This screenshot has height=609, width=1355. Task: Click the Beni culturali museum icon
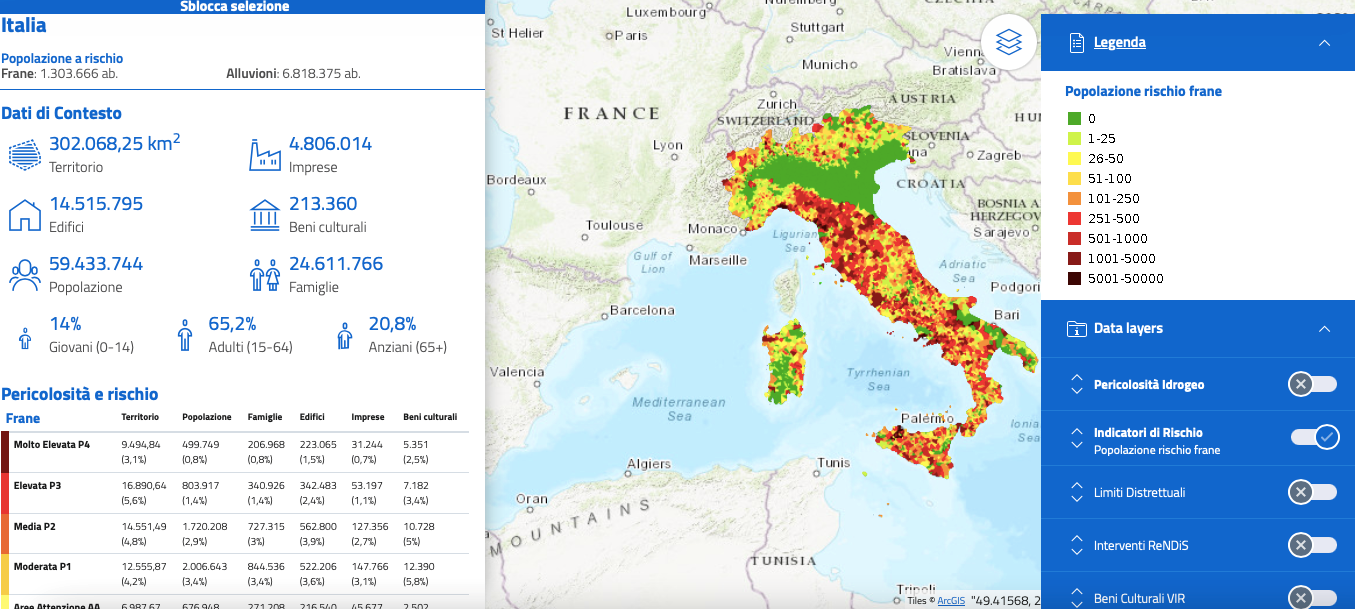(265, 215)
